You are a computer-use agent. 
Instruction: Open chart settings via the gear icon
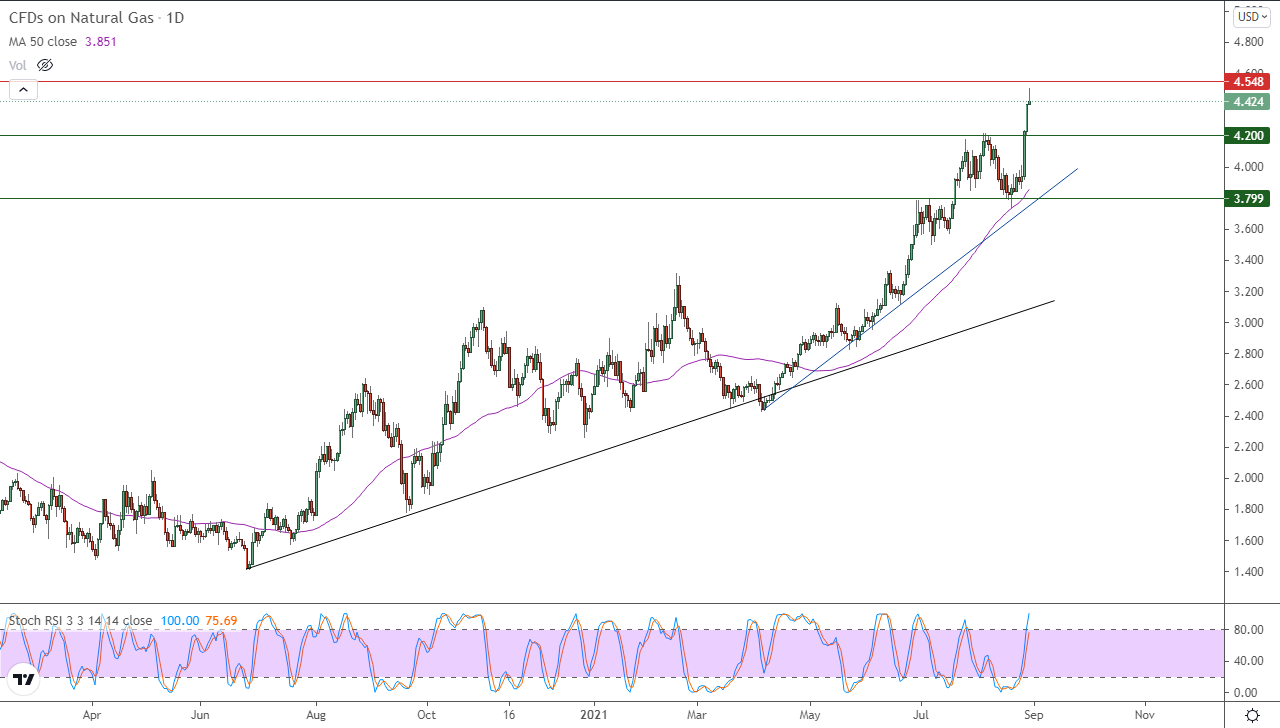coord(1252,715)
